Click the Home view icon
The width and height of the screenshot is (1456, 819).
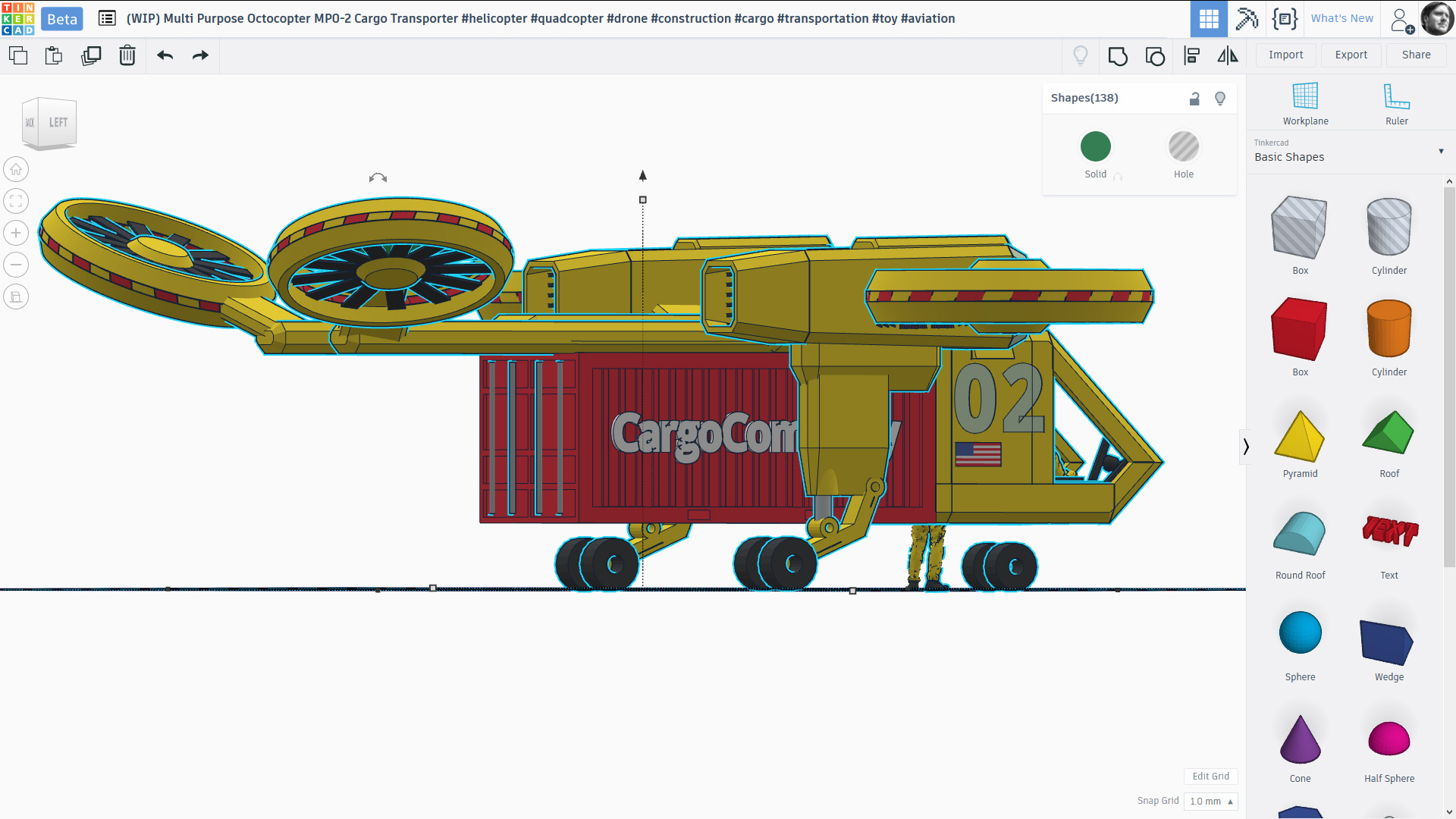[x=16, y=169]
